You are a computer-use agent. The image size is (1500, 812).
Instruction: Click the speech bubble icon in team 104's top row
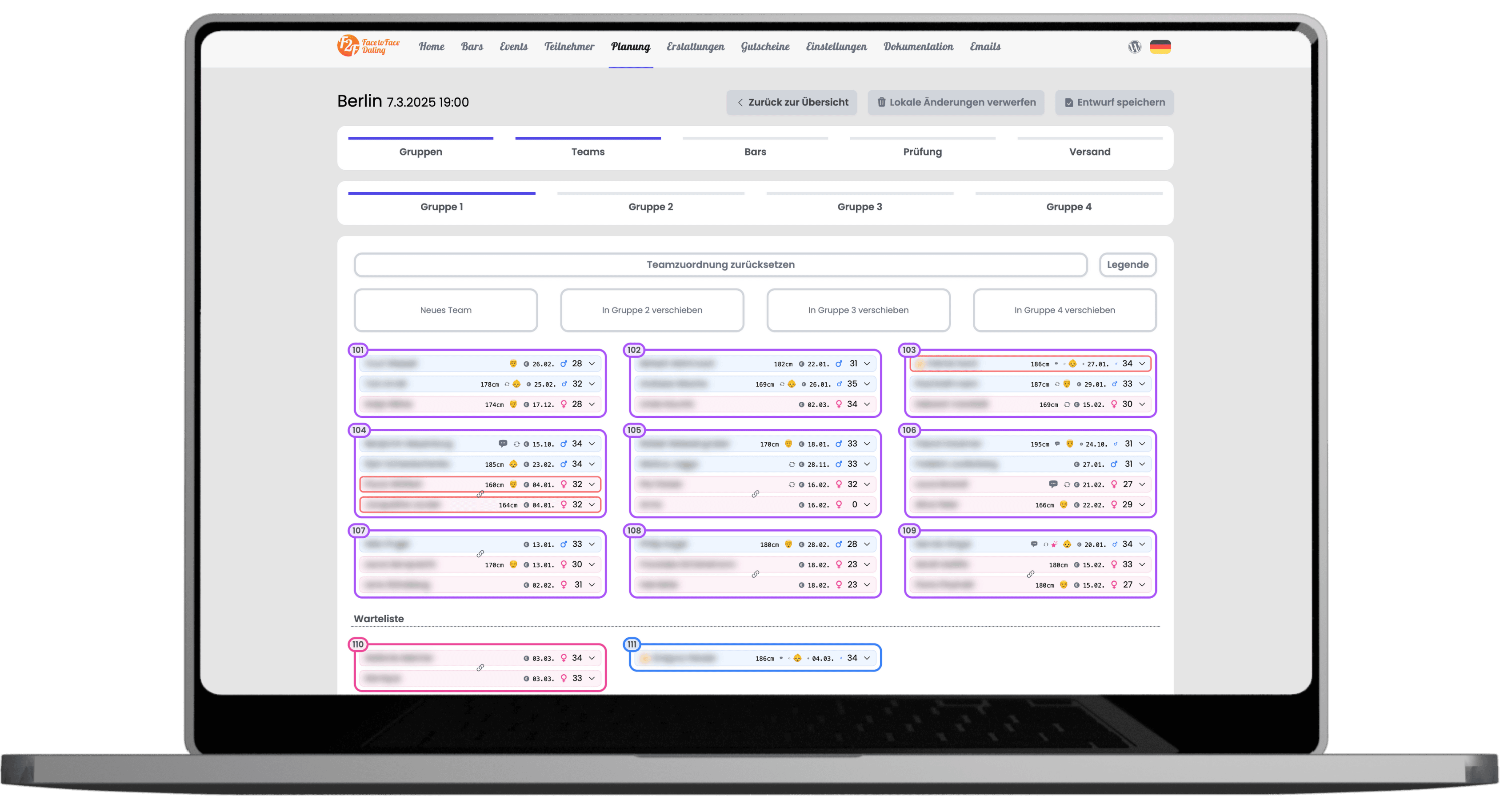coord(503,444)
